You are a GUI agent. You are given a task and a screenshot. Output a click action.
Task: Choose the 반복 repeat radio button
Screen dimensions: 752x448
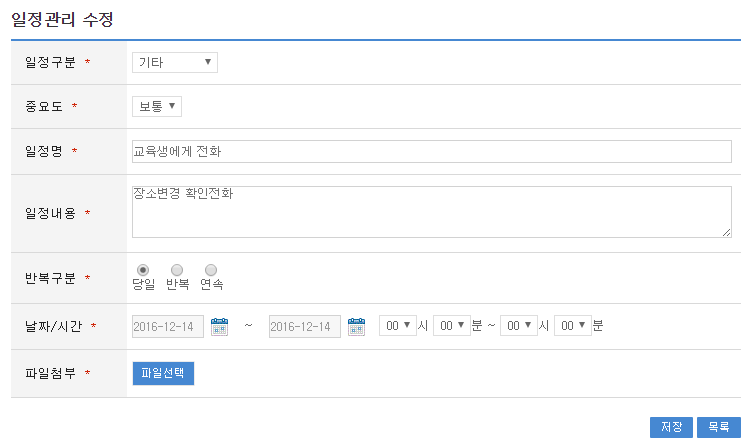[x=177, y=270]
